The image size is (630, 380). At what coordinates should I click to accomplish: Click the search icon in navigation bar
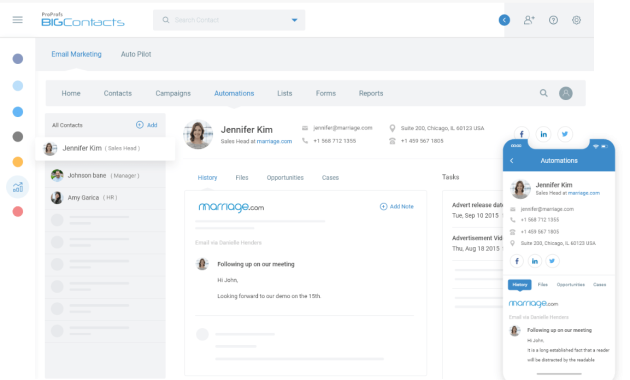point(544,93)
